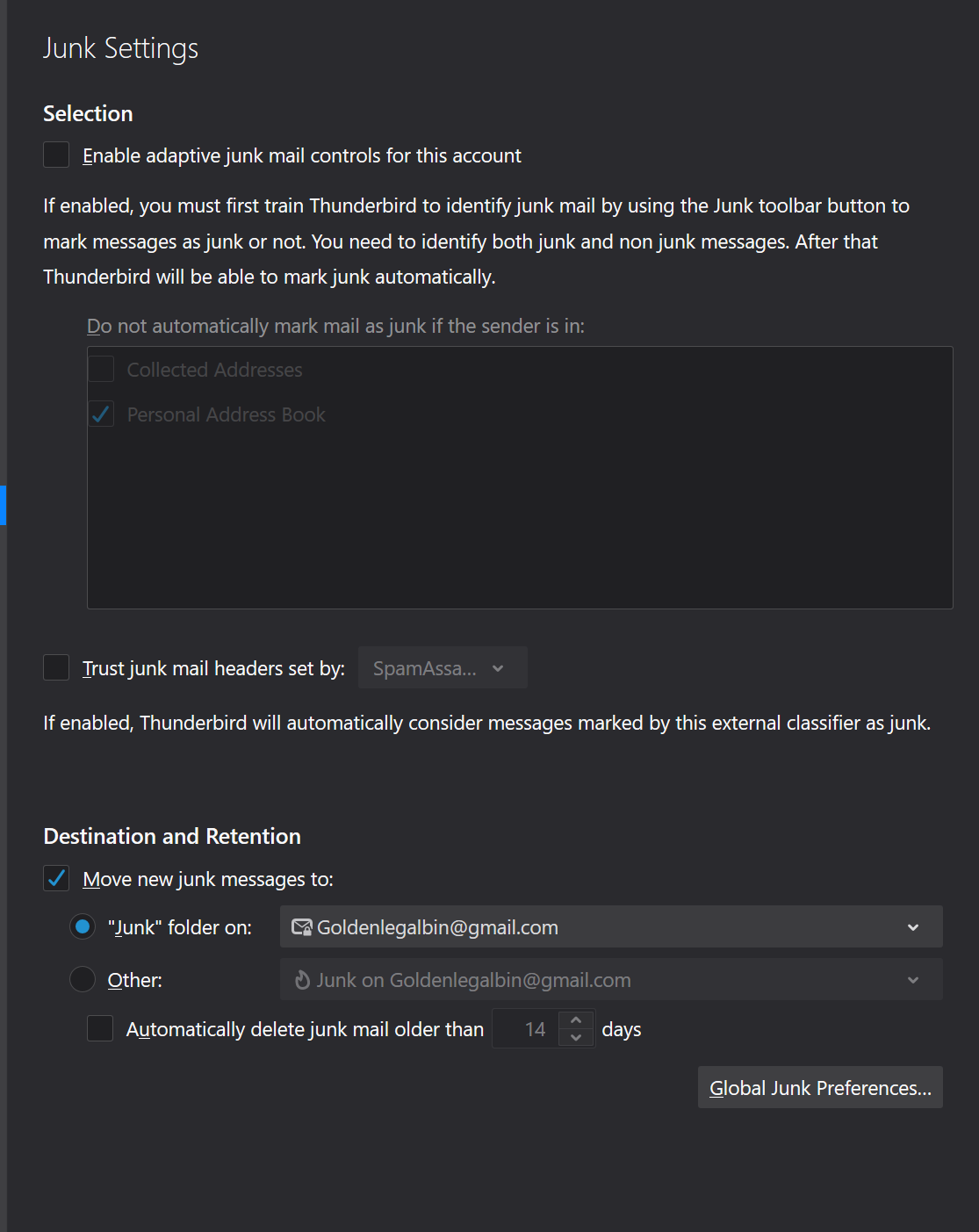Click the chevron arrow on SpamAssassin selector

click(x=498, y=668)
